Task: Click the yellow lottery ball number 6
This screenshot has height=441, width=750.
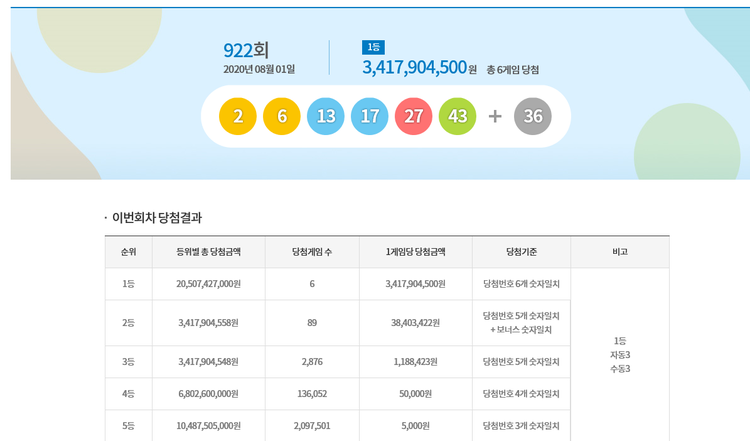Action: (x=282, y=116)
